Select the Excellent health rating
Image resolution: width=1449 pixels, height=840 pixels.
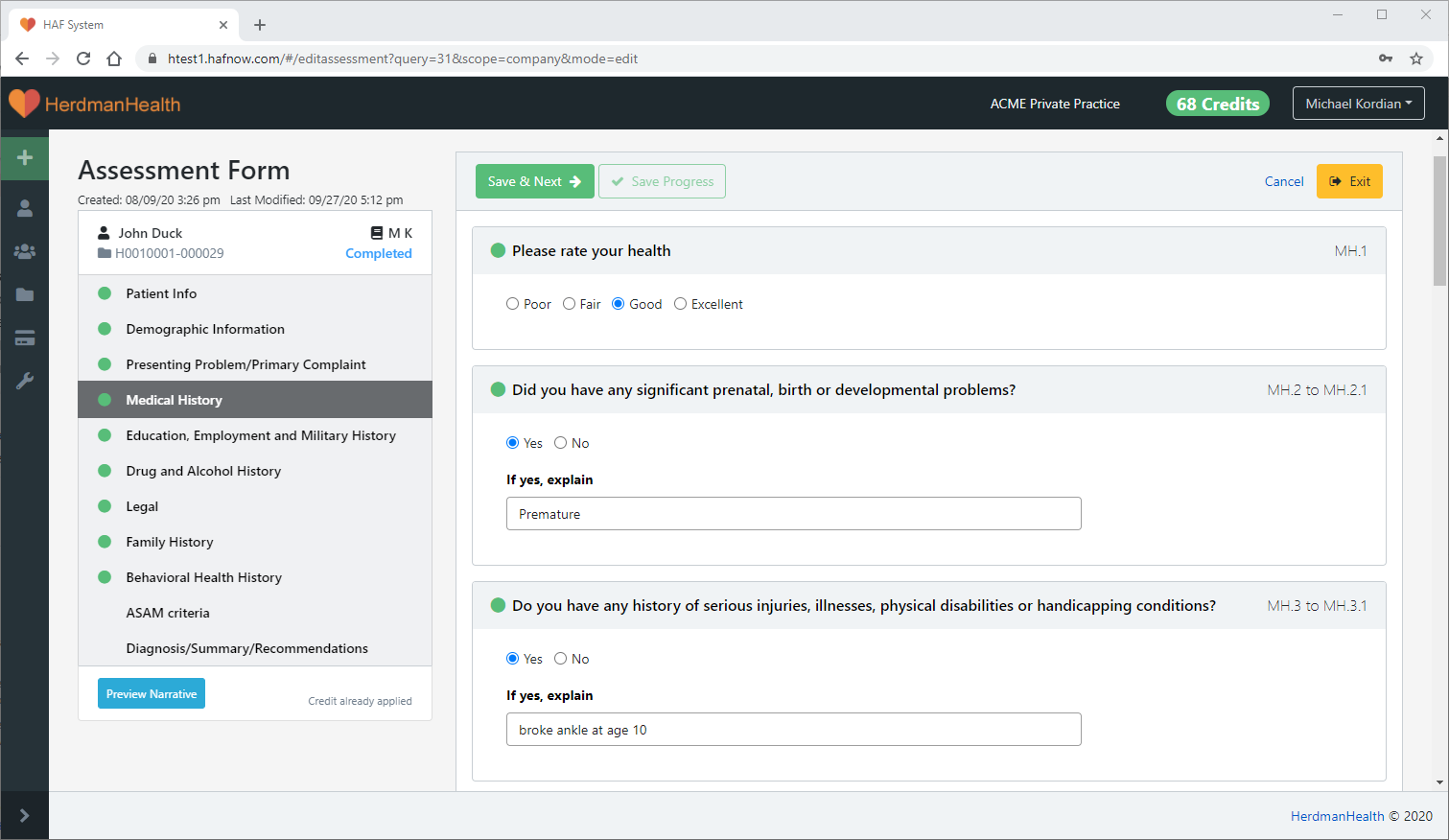click(680, 304)
